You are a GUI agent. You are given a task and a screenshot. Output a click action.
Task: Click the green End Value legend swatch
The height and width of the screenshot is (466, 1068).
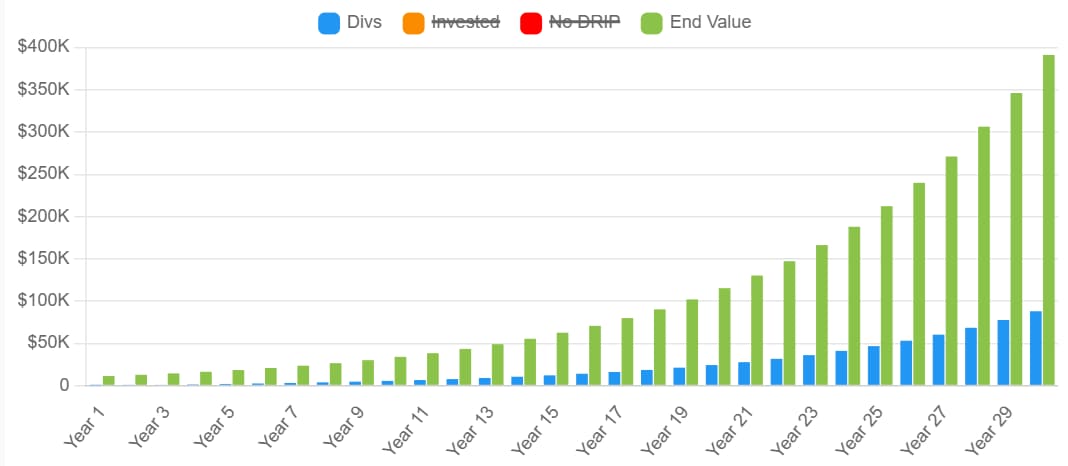click(x=650, y=22)
